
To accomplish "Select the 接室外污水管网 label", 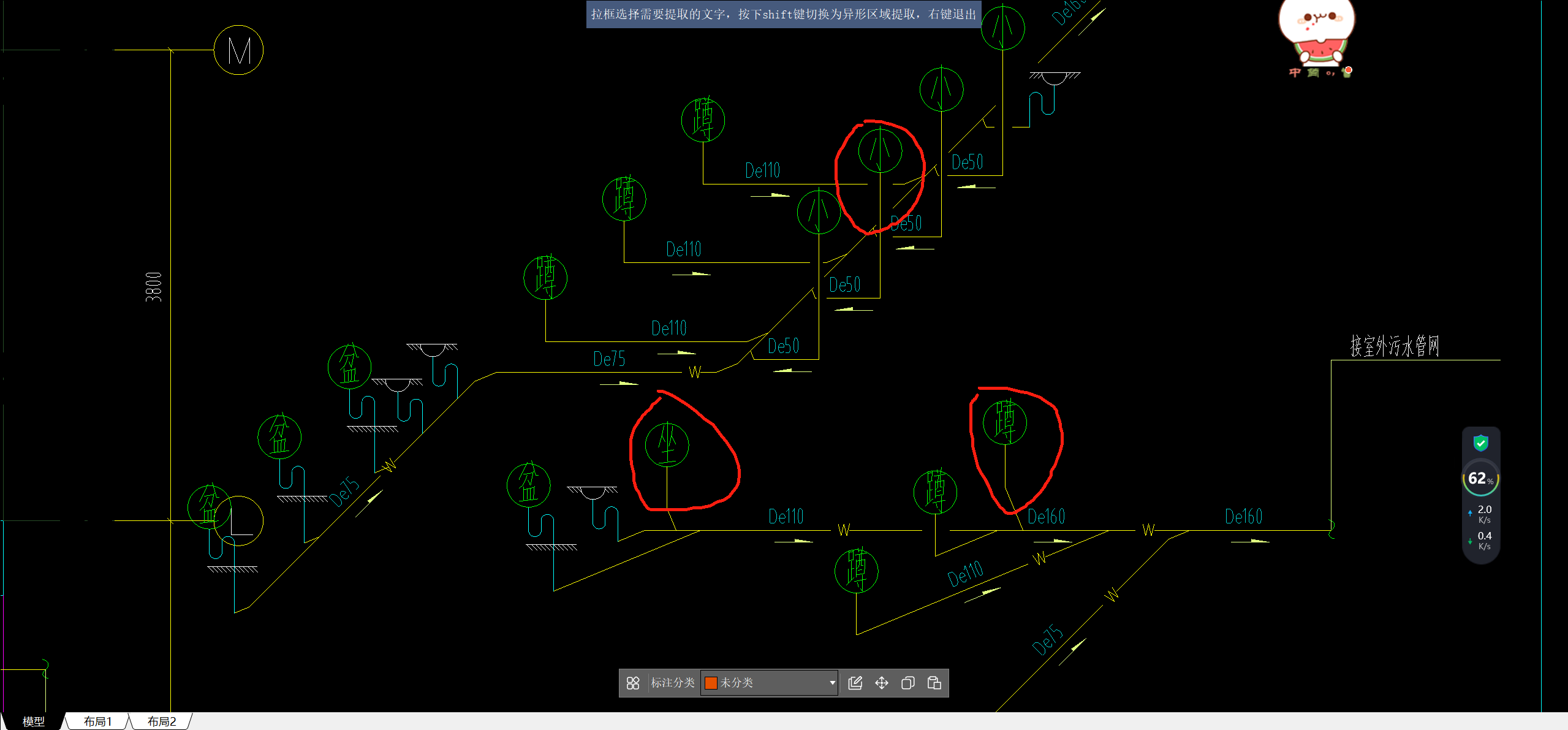I will click(x=1395, y=346).
